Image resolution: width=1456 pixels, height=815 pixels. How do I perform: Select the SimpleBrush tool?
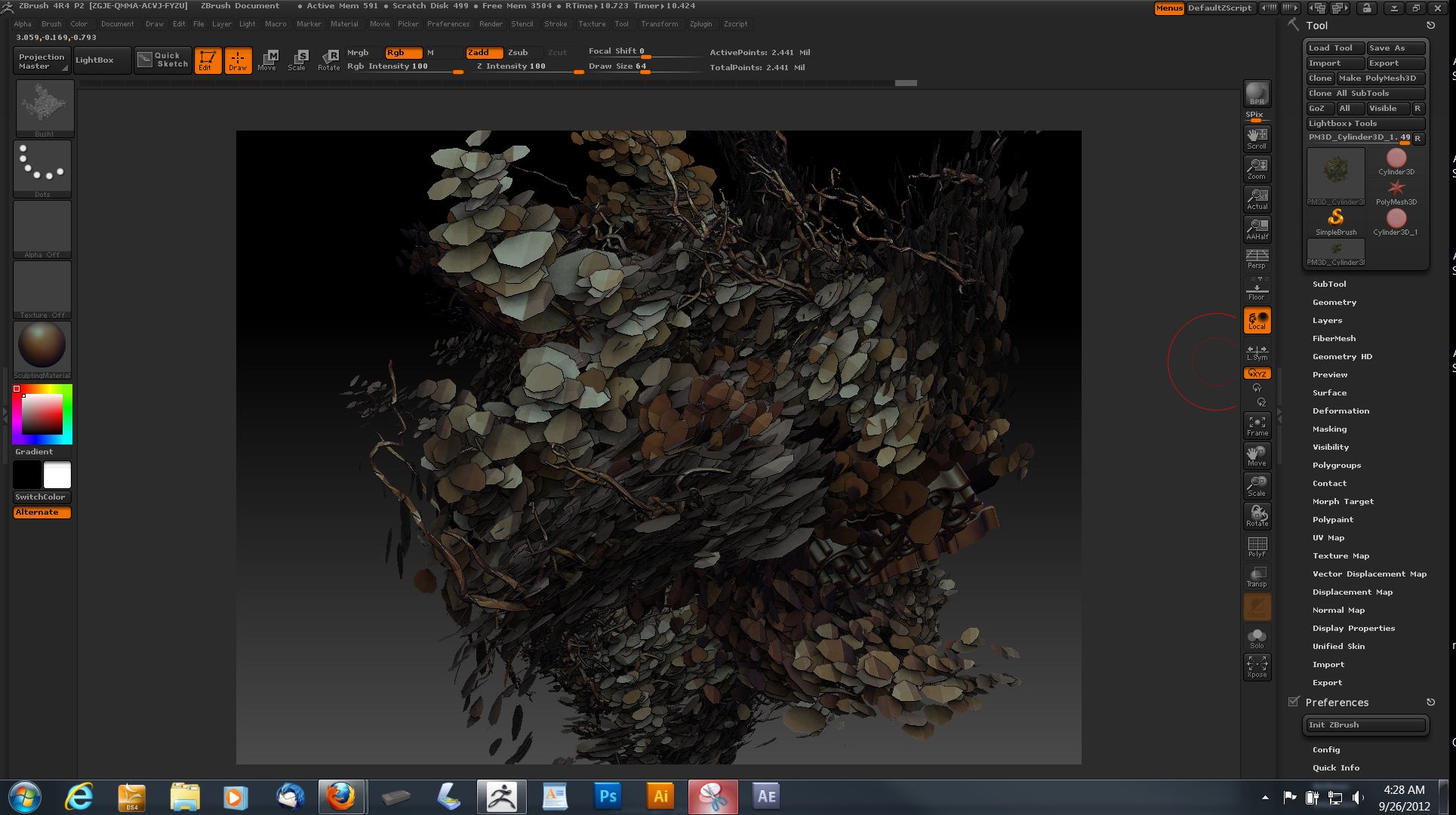1335,222
